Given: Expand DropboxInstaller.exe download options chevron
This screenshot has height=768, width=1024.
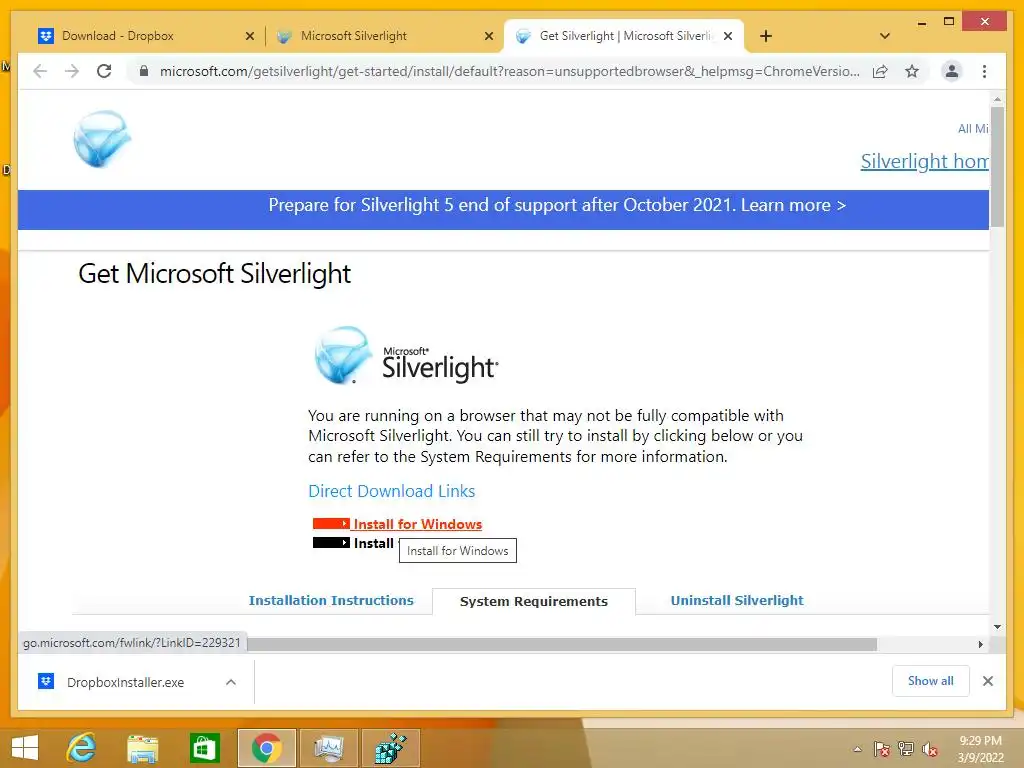Looking at the screenshot, I should (x=231, y=682).
